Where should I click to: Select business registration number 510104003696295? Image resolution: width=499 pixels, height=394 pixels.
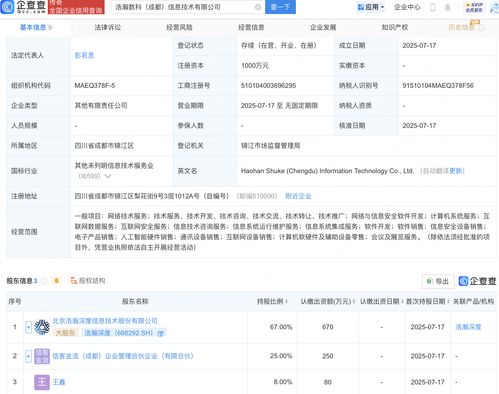[x=268, y=86]
